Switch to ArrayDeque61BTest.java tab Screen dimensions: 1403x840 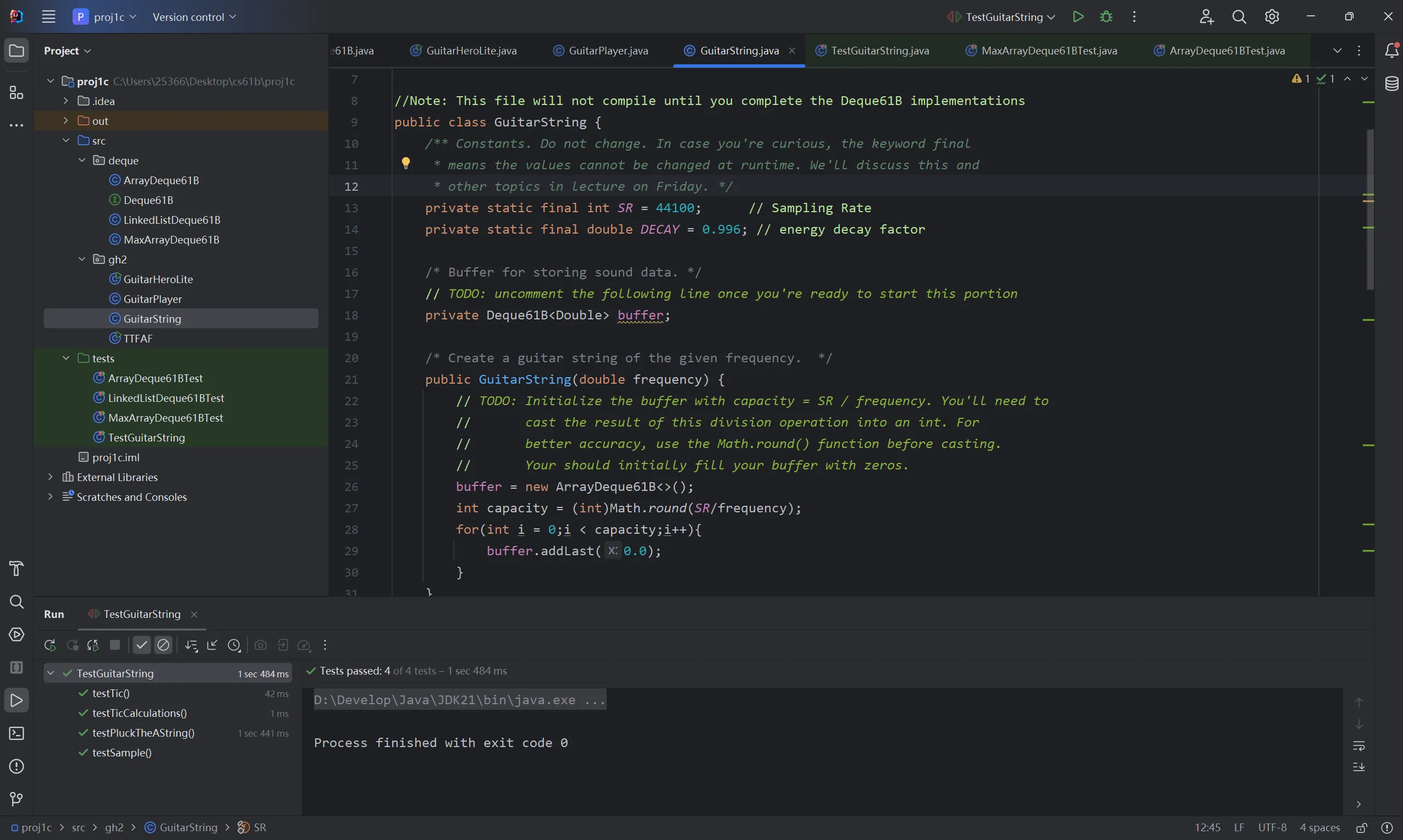1219,51
